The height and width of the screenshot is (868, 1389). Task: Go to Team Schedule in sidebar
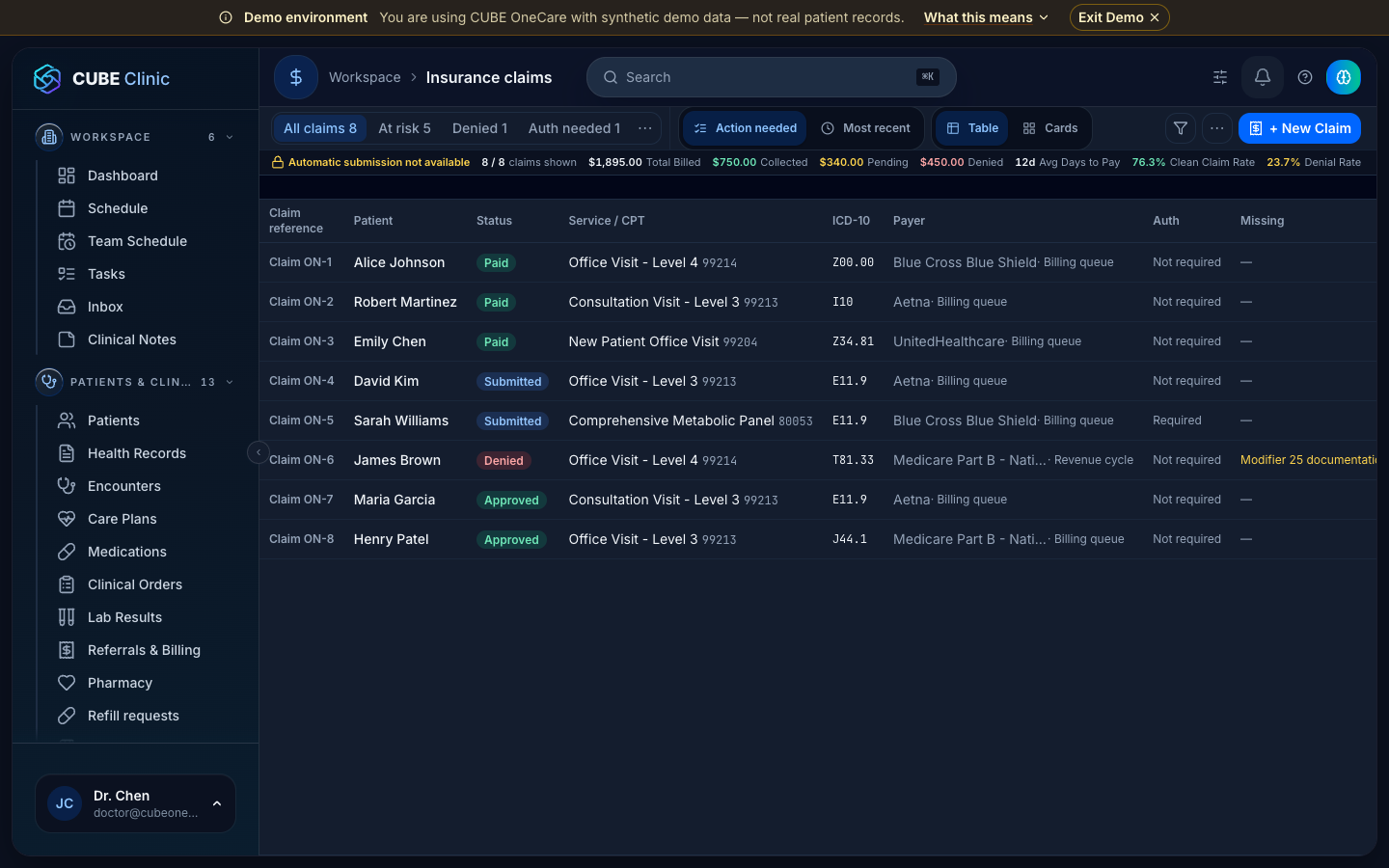pos(135,241)
